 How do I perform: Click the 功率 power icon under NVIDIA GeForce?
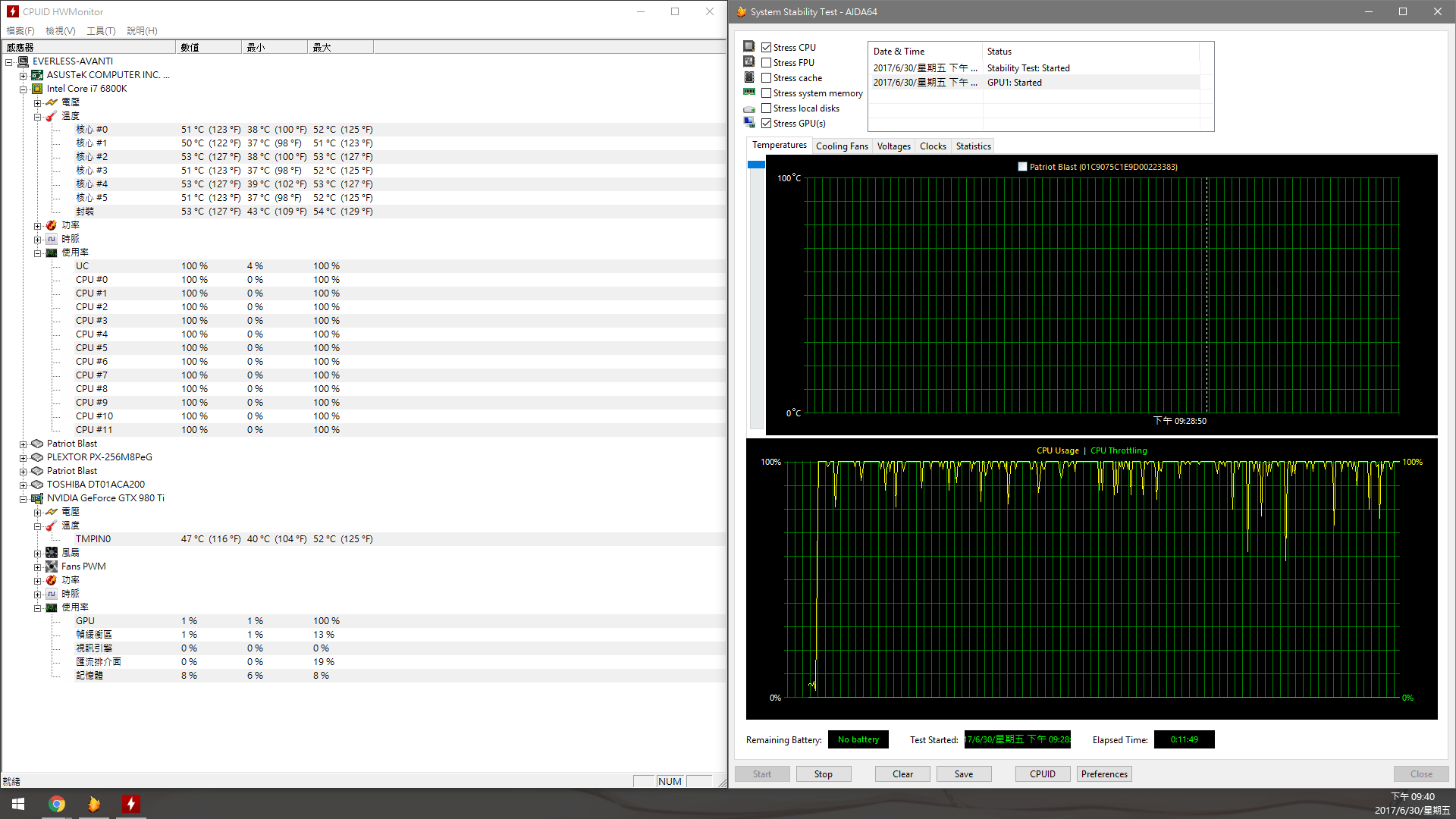[x=52, y=580]
